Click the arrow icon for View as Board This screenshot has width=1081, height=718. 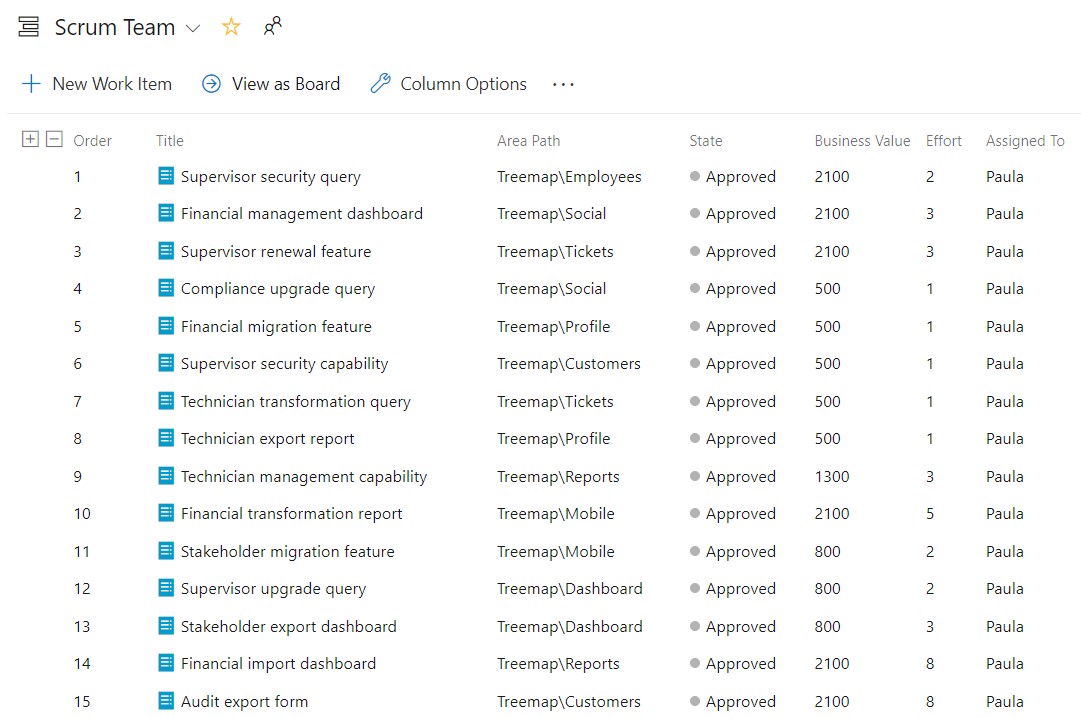click(x=211, y=84)
